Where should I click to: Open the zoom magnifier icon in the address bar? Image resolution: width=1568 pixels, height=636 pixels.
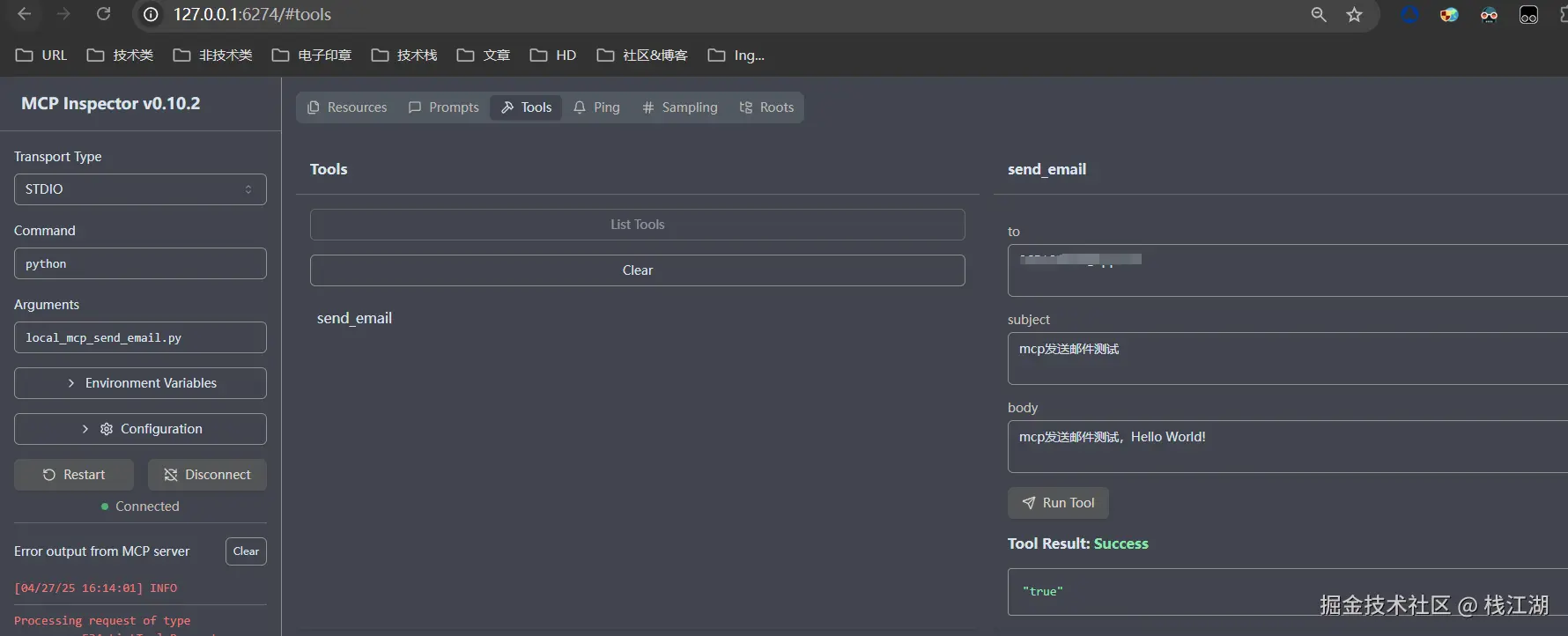tap(1318, 14)
